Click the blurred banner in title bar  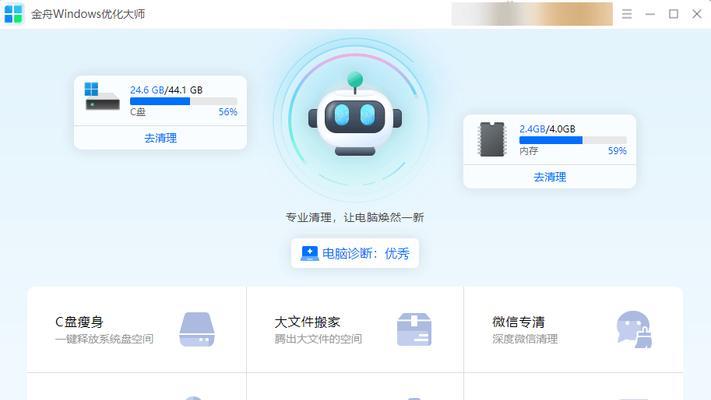pos(532,14)
